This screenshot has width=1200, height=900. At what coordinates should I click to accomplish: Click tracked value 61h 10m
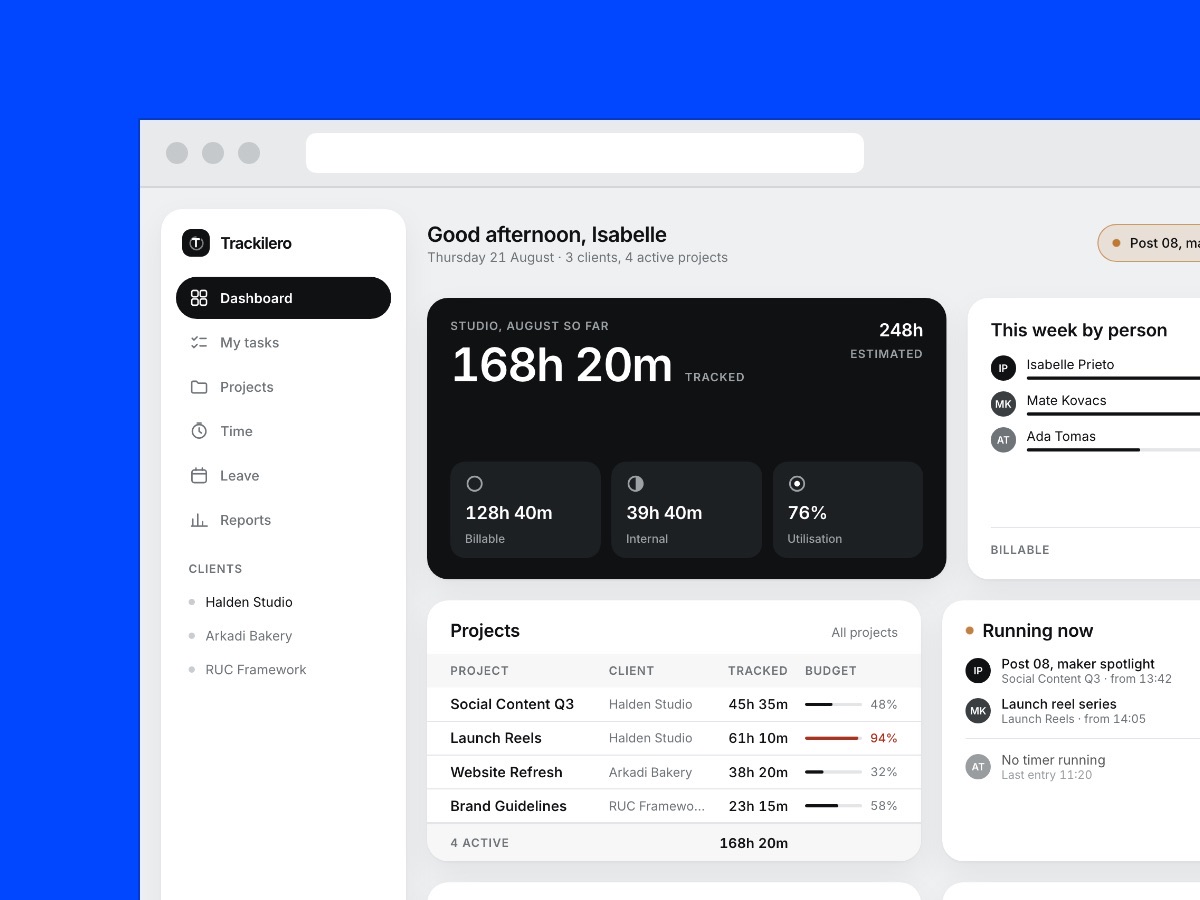point(758,738)
